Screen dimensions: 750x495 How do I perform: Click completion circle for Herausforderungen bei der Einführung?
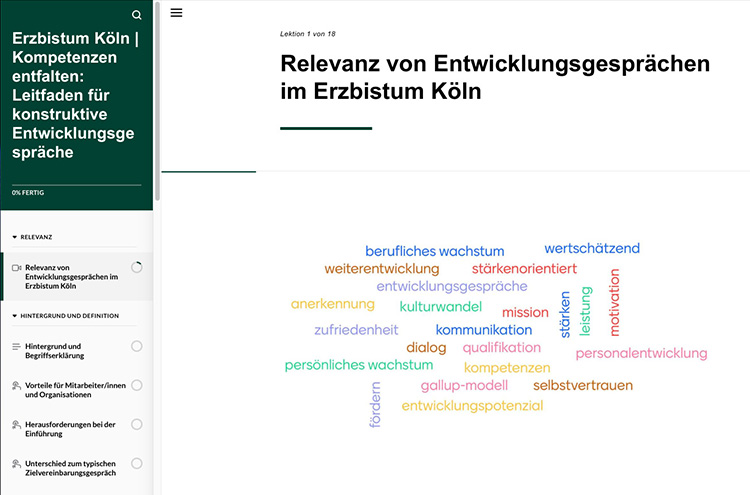pyautogui.click(x=137, y=424)
